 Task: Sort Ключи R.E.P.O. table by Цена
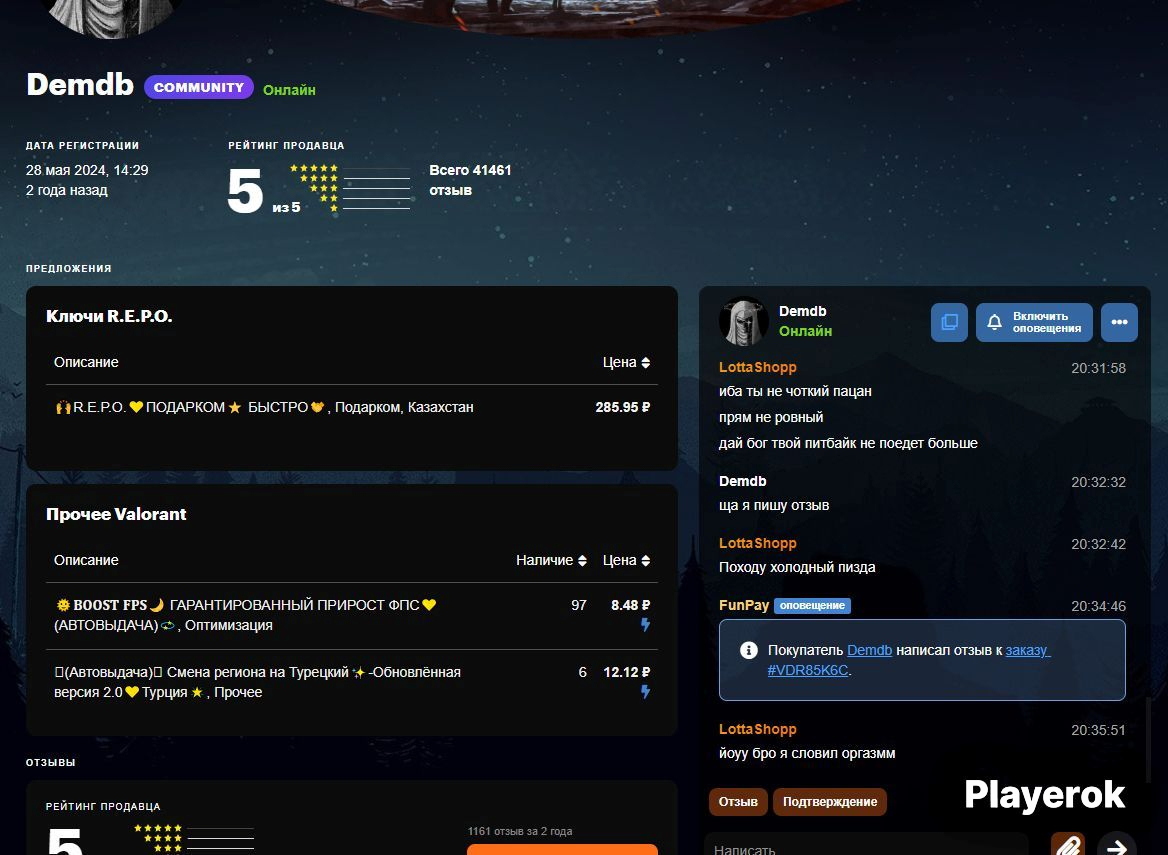click(x=626, y=362)
